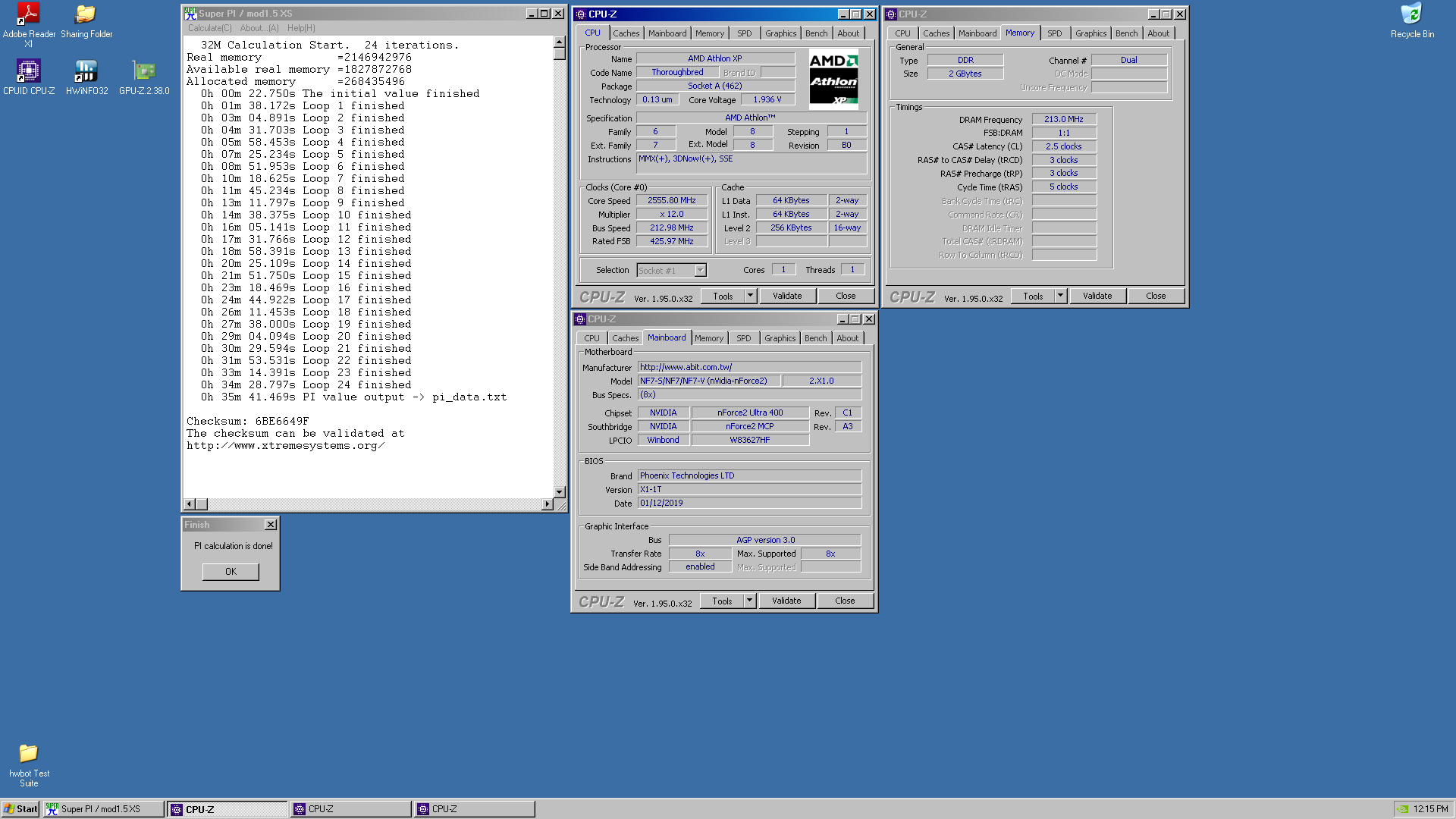The height and width of the screenshot is (819, 1456).
Task: Click Super PI vertical scrollbar up arrow
Action: 560,42
